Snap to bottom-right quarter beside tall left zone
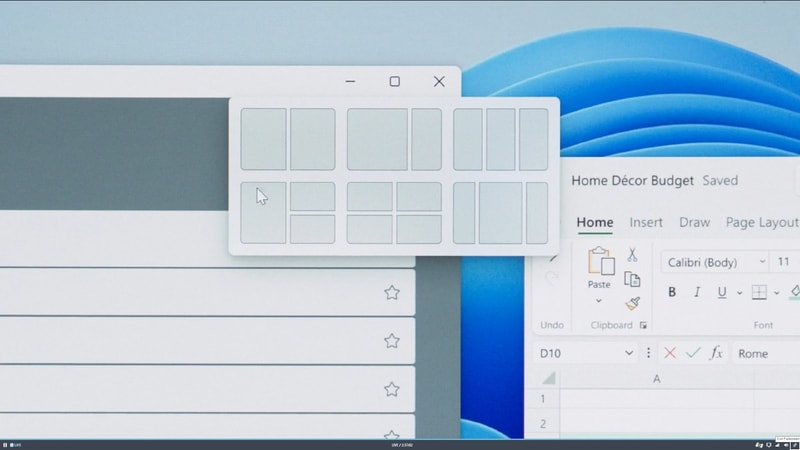This screenshot has height=450, width=800. tap(313, 229)
